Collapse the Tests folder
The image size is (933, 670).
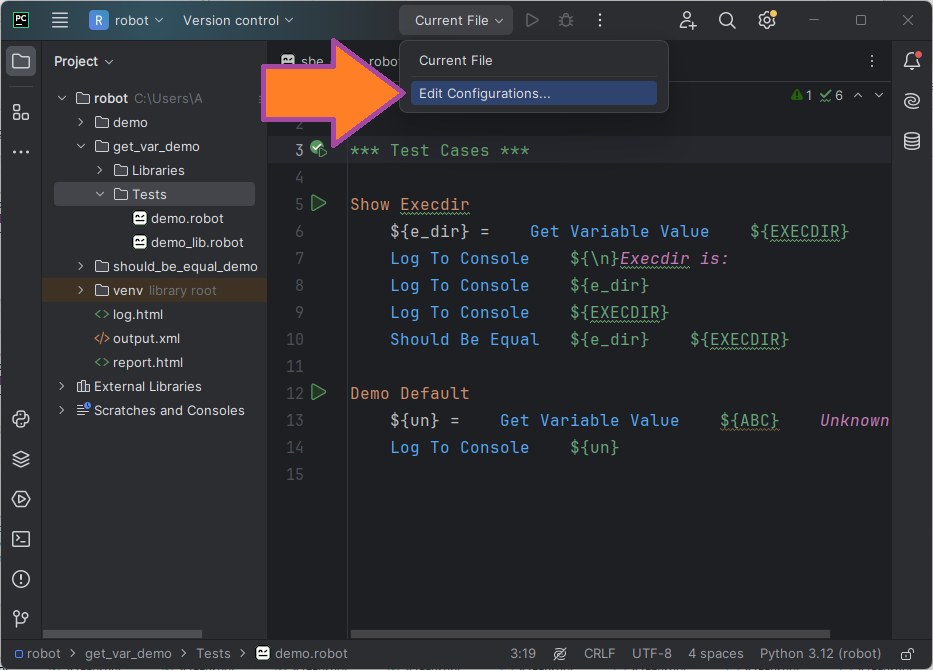pos(100,195)
